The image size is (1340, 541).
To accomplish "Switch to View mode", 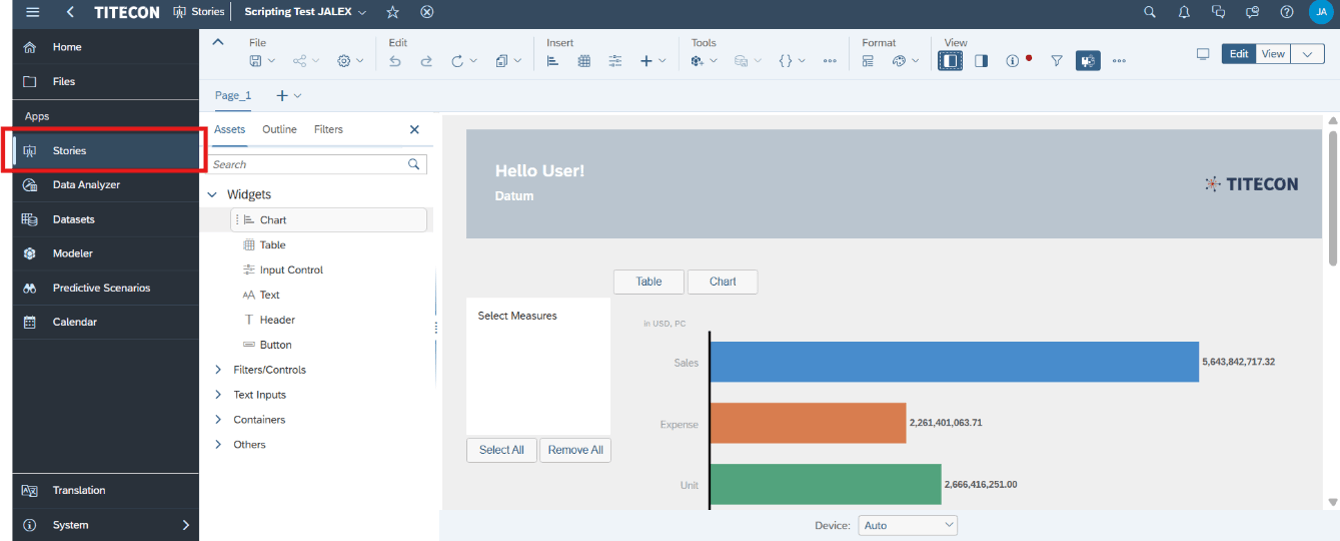I will [x=1273, y=54].
